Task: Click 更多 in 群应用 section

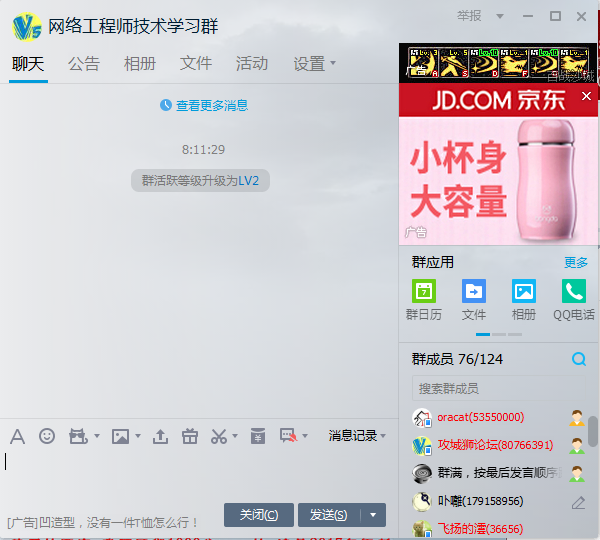Action: pos(576,263)
